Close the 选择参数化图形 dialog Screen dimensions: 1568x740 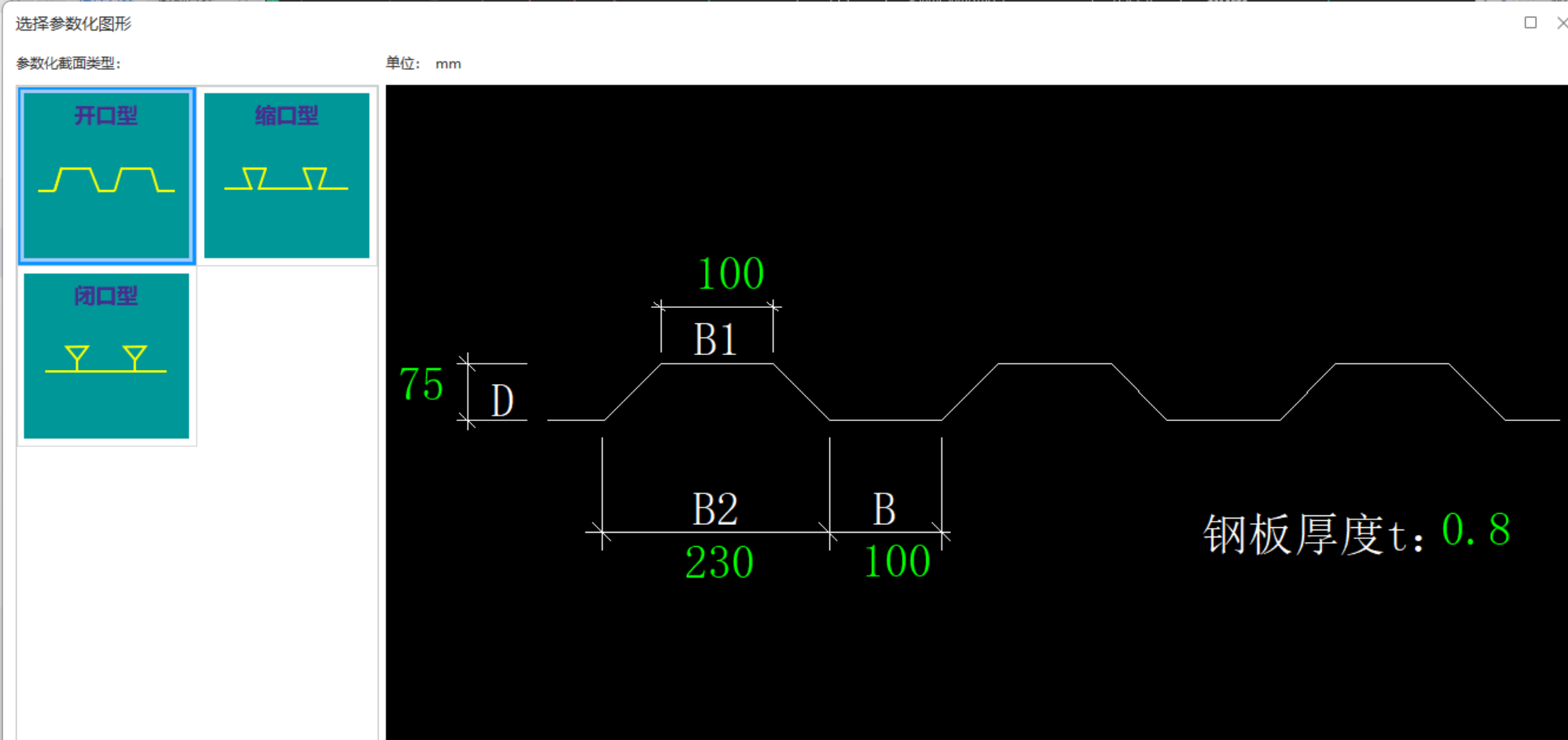coord(1562,23)
